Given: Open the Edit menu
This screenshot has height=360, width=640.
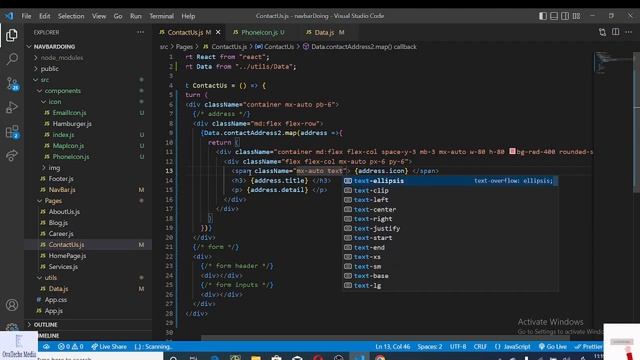Looking at the screenshot, I should [44, 16].
